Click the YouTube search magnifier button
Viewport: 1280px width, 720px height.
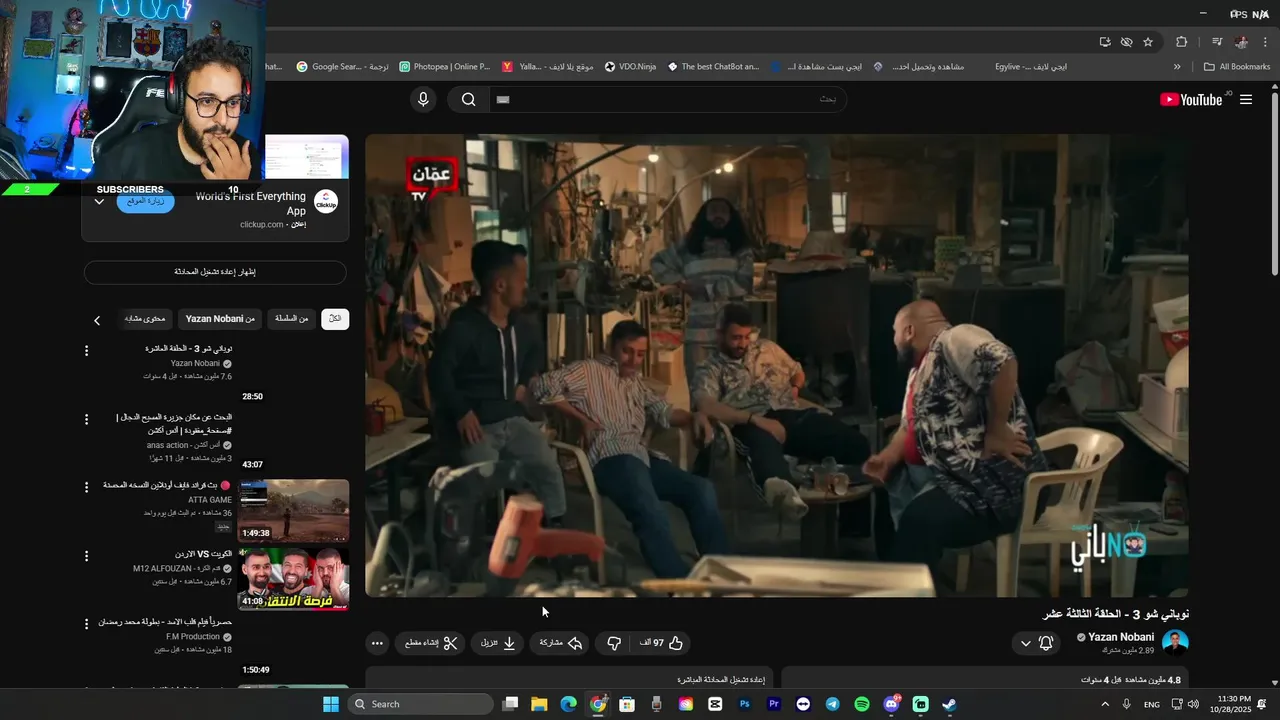pos(468,99)
